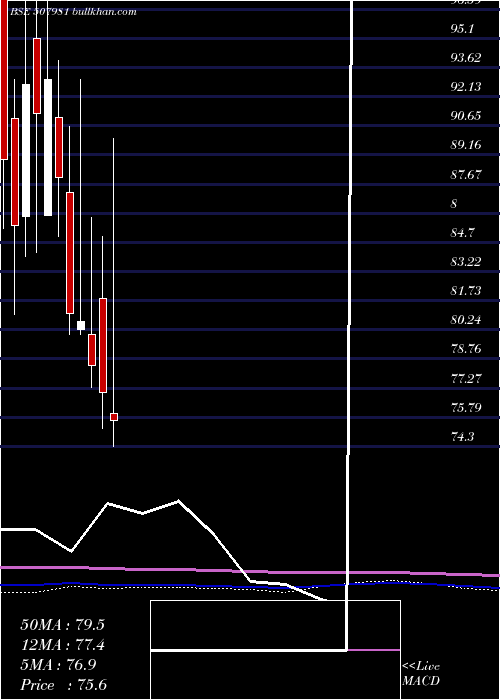Click the 12MA : 77.4 readout
This screenshot has height=700, width=500.
tap(62, 645)
